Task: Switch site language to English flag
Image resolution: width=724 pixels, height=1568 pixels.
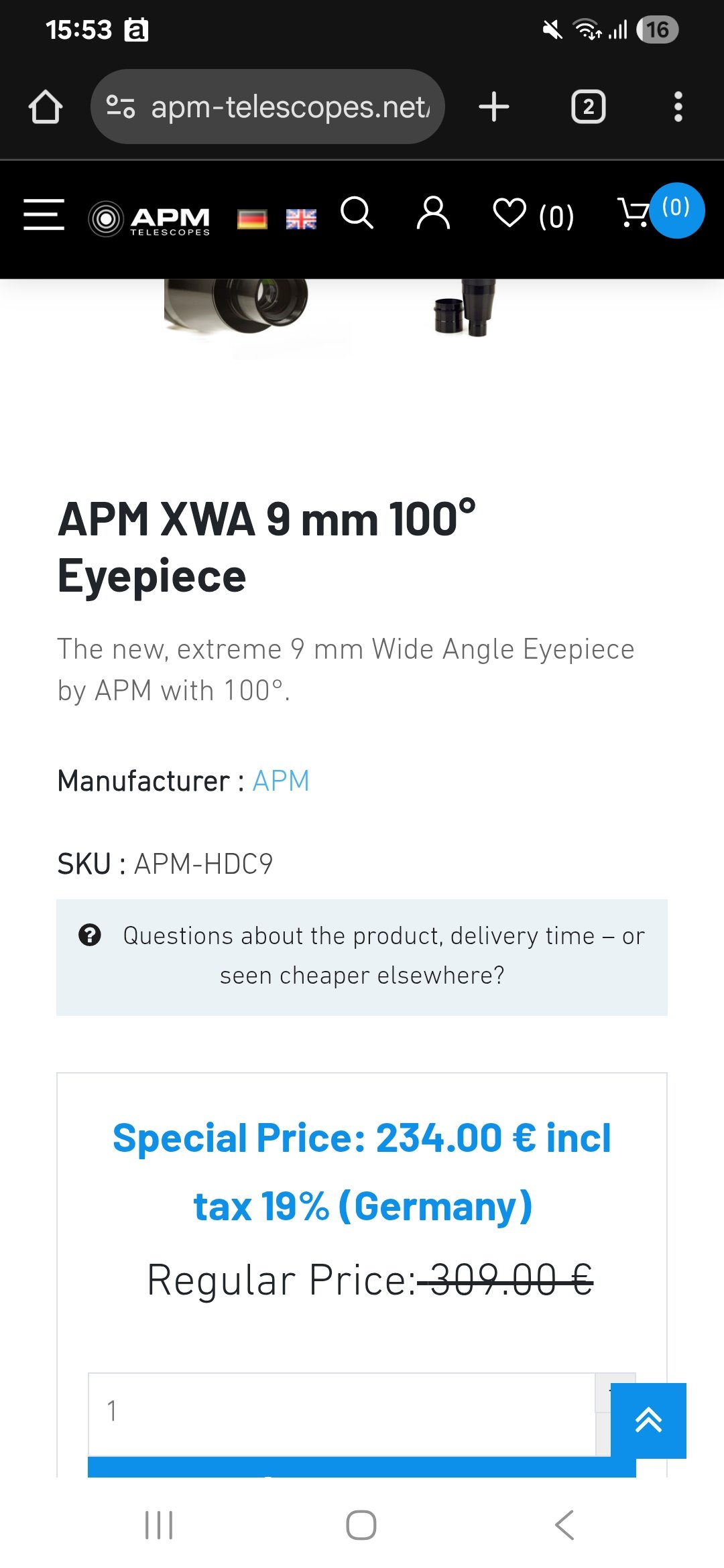Action: coord(301,219)
